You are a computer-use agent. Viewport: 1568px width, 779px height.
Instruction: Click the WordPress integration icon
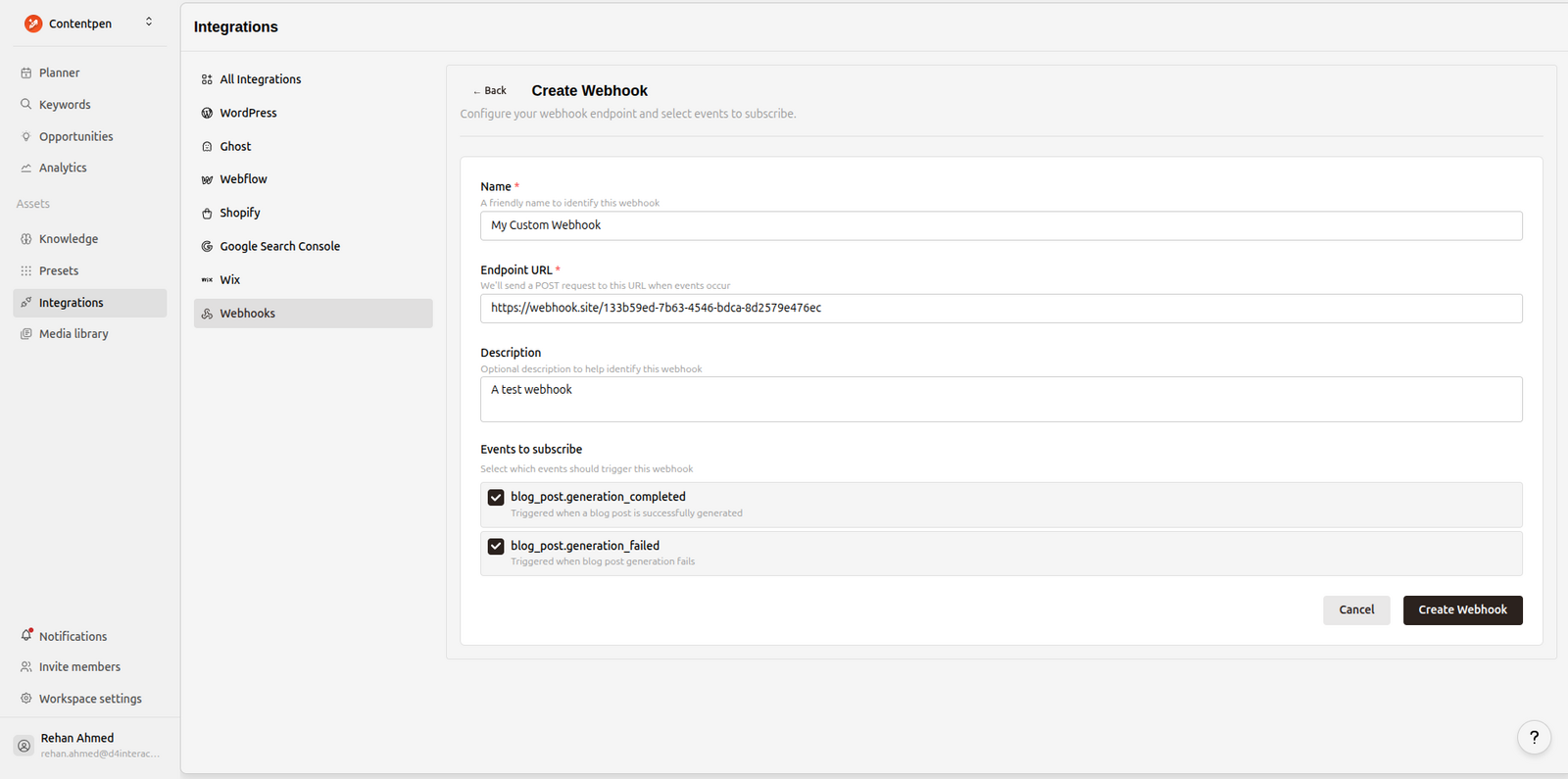[207, 113]
